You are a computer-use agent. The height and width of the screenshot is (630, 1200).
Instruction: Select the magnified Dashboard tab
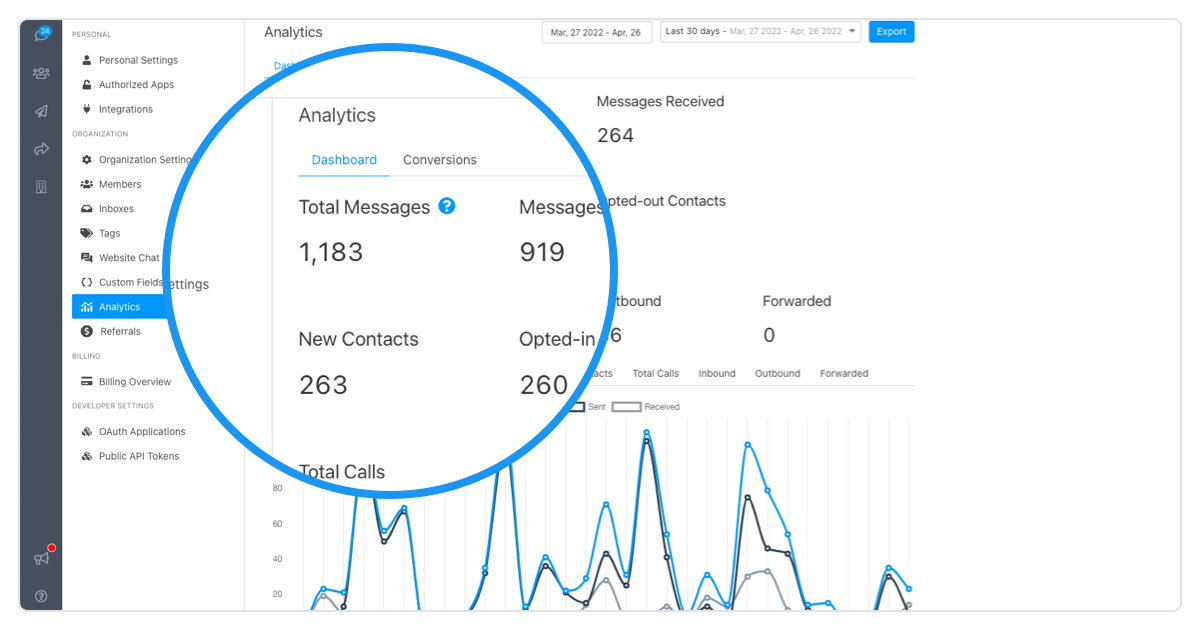click(x=344, y=160)
